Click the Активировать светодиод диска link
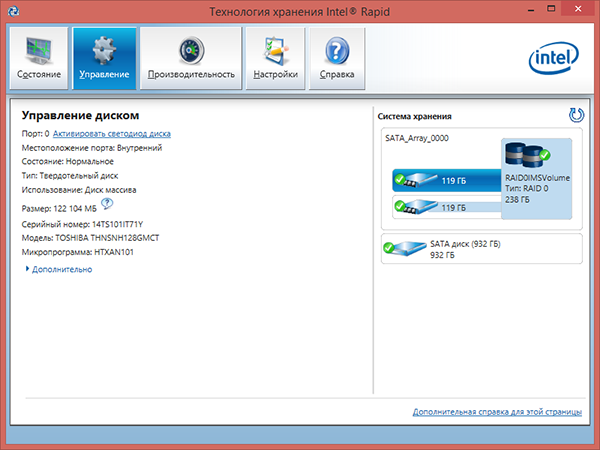This screenshot has height=450, width=600. coord(112,134)
